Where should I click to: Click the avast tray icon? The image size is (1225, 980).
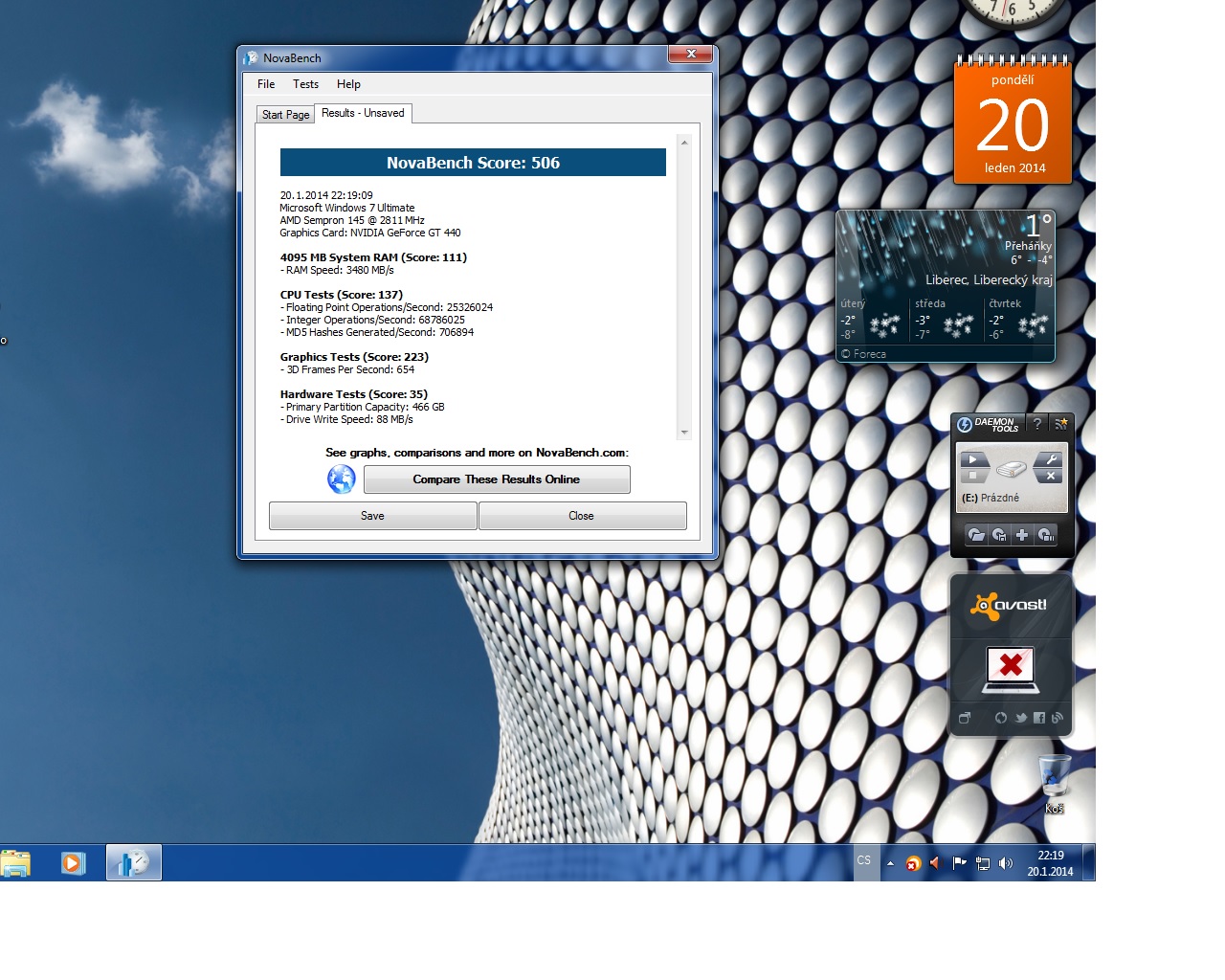click(x=913, y=863)
